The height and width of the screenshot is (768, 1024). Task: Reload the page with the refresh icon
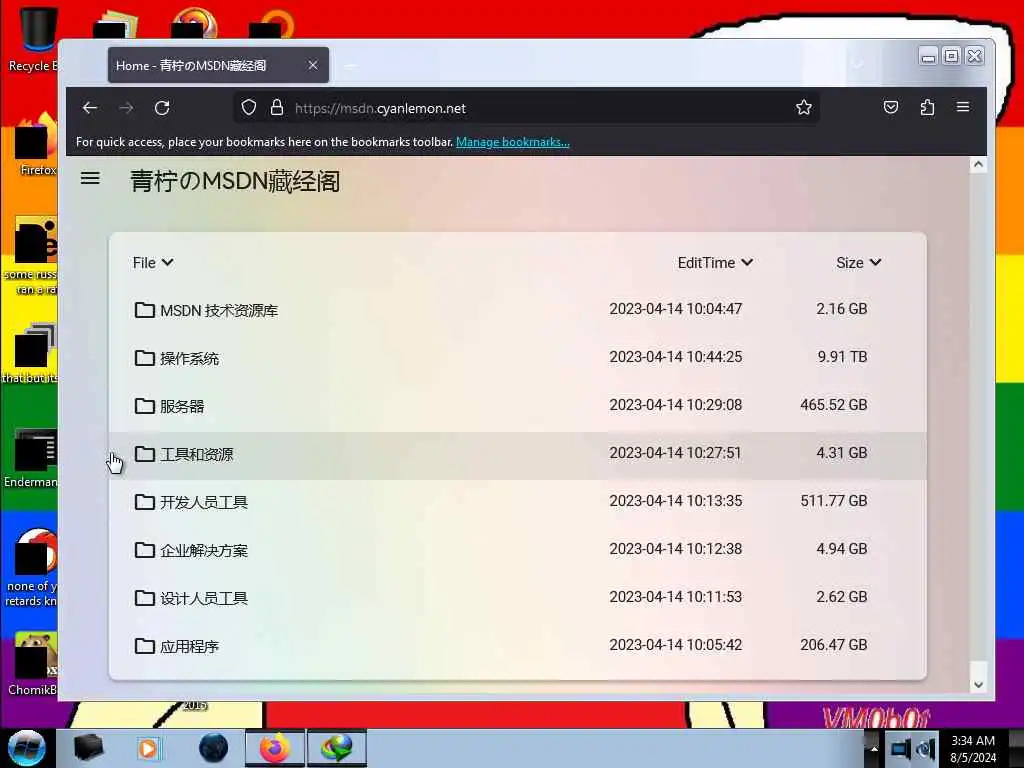pos(162,108)
